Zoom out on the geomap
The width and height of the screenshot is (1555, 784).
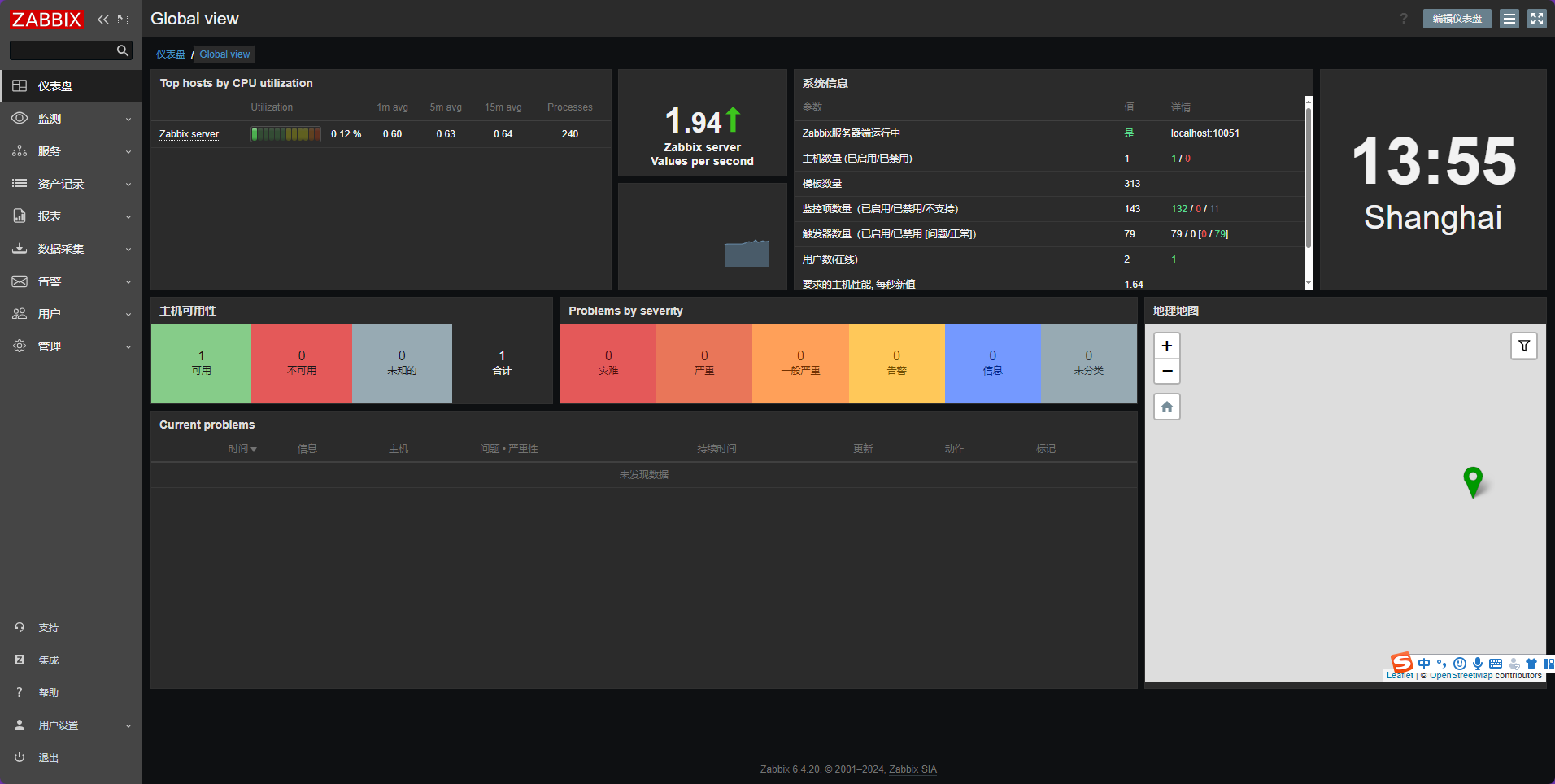pyautogui.click(x=1167, y=371)
